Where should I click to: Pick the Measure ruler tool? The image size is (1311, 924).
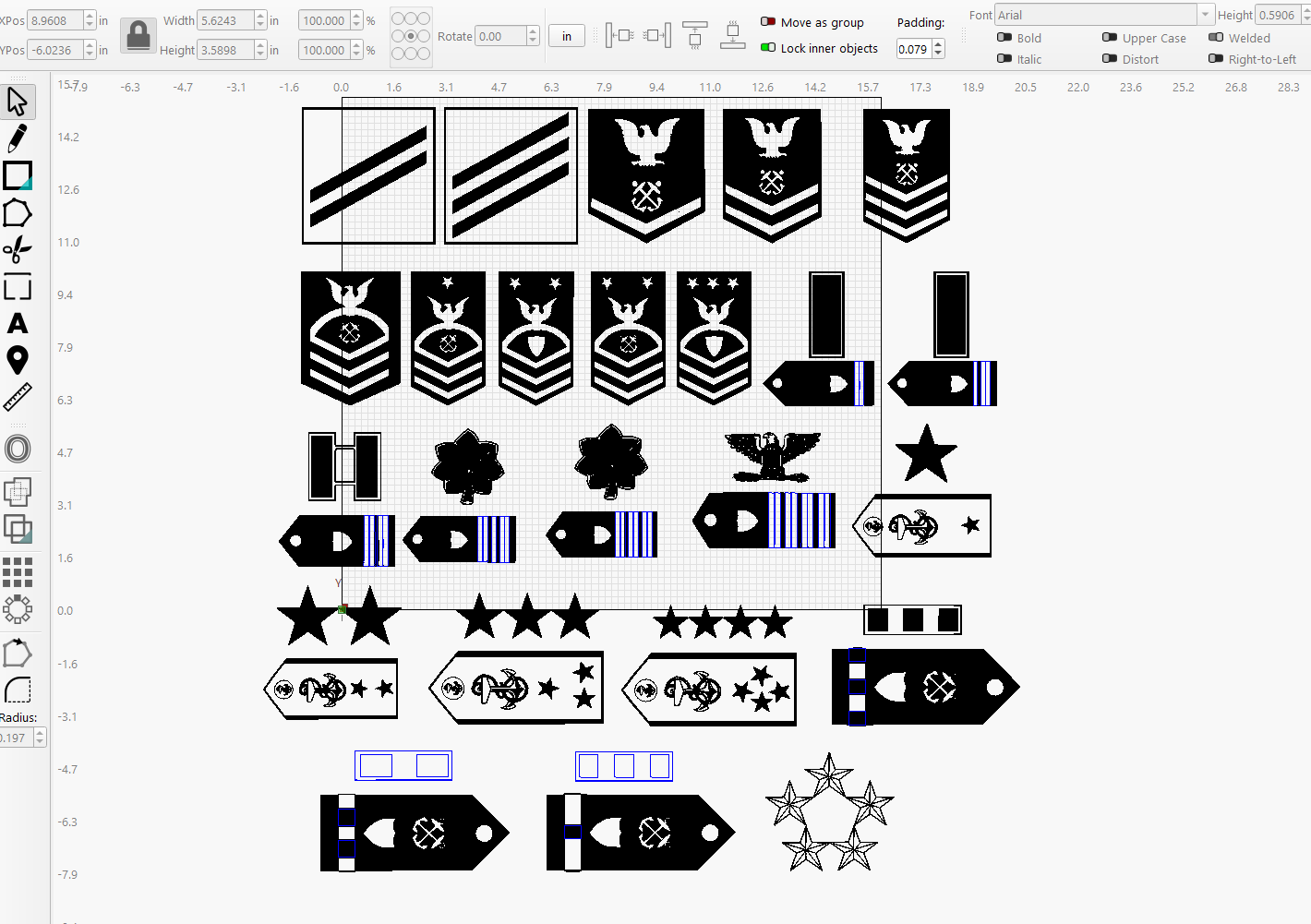18,397
